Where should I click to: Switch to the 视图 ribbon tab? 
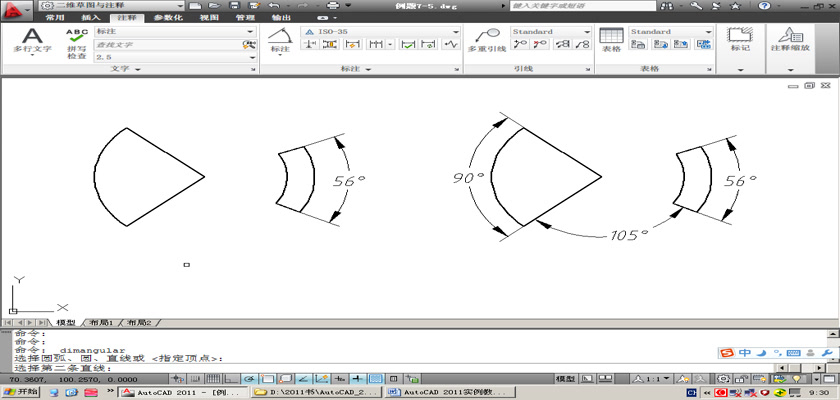pyautogui.click(x=209, y=18)
